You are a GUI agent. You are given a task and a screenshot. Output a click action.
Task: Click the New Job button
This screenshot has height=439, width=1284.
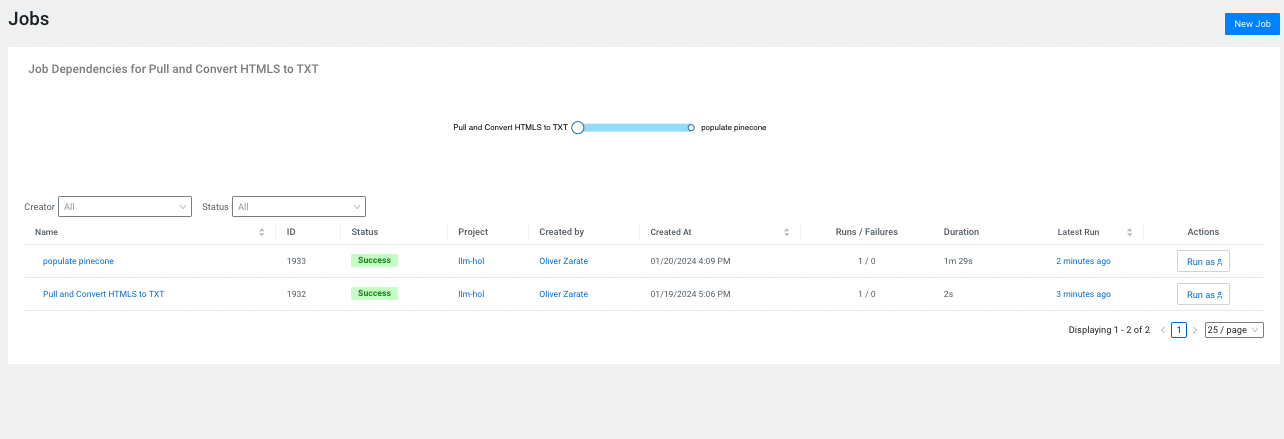[x=1251, y=24]
